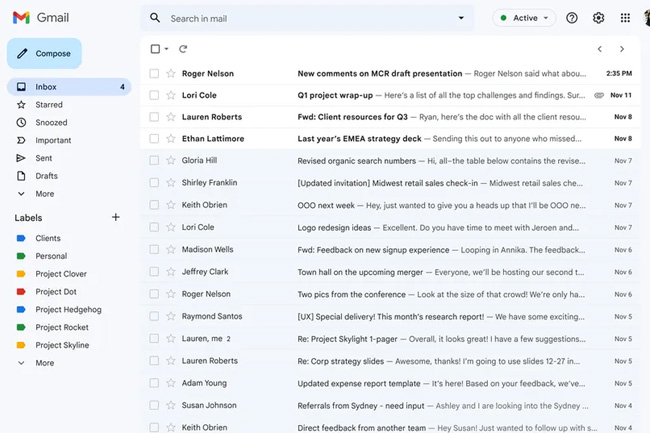Viewport: 650px width, 433px height.
Task: Check the Madison Wells email box
Action: pos(154,249)
